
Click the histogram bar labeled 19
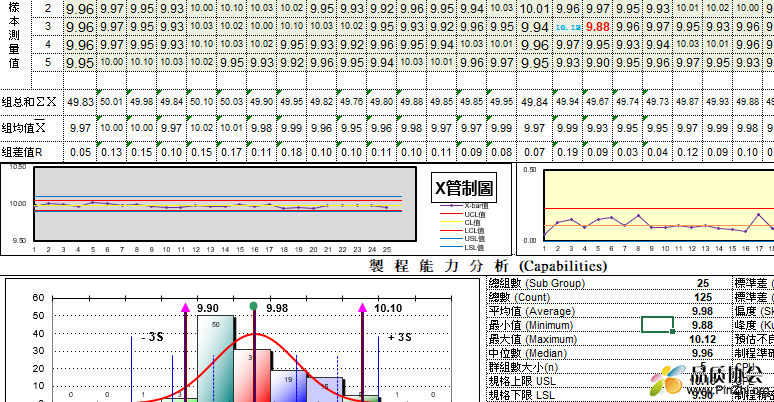tap(289, 385)
